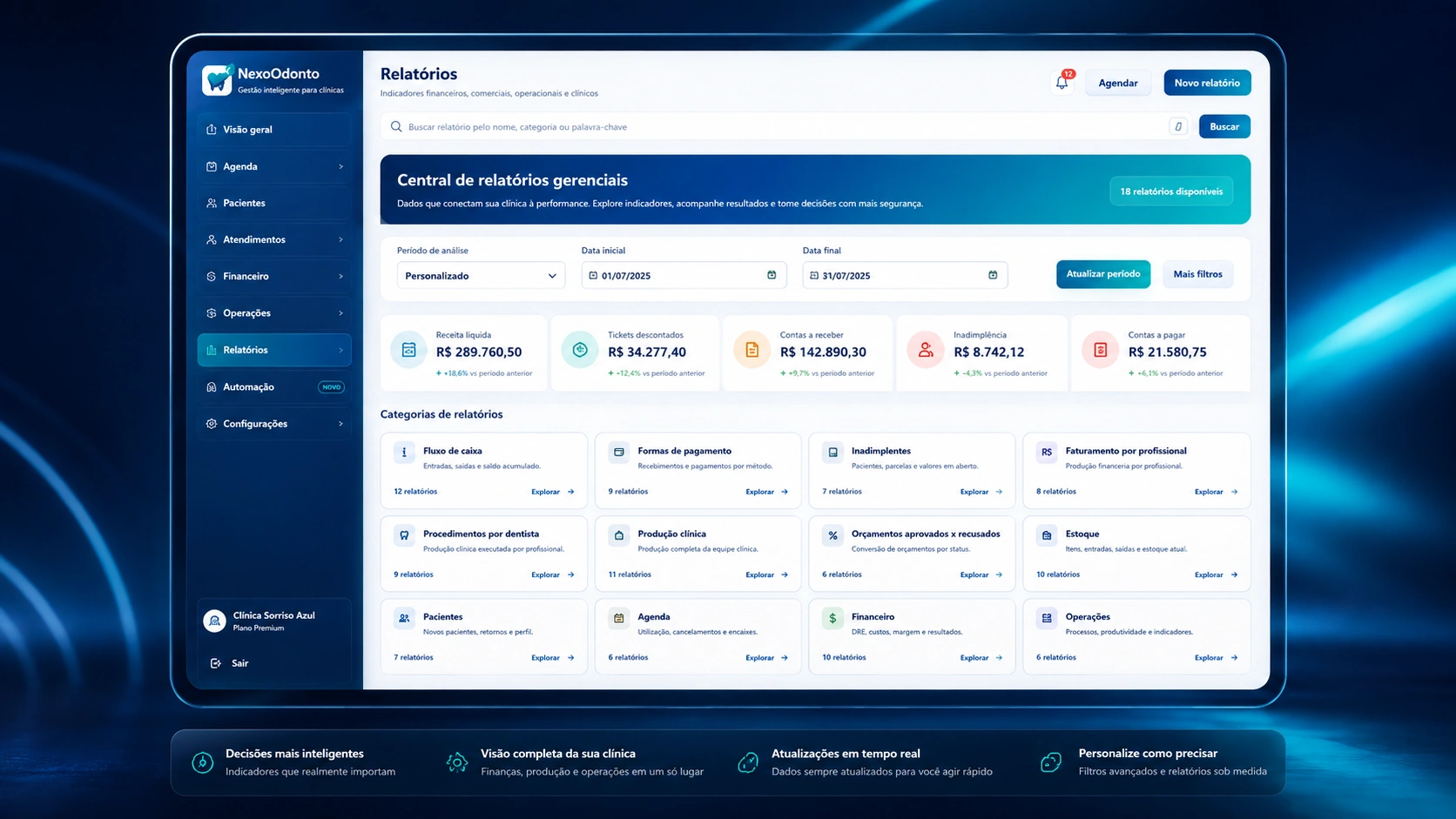Explore the Faturamento por profissional reports
Screen dimensions: 1456x819
1217,492
